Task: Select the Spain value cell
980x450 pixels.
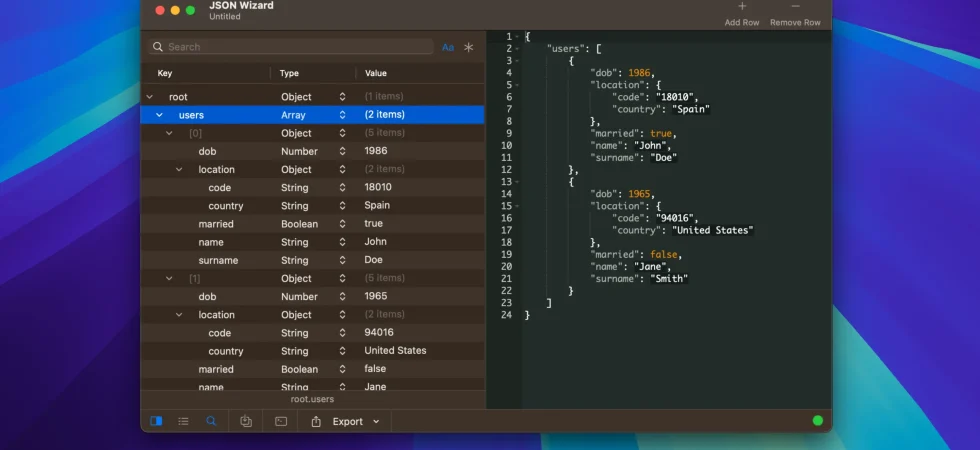Action: point(377,206)
